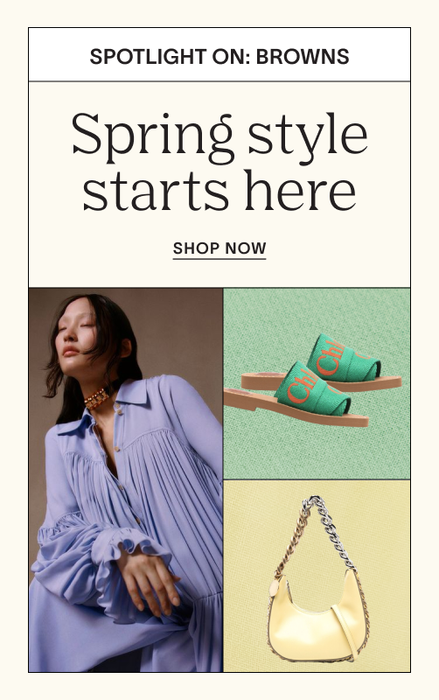Click the jeweled choker on the model

point(97,398)
